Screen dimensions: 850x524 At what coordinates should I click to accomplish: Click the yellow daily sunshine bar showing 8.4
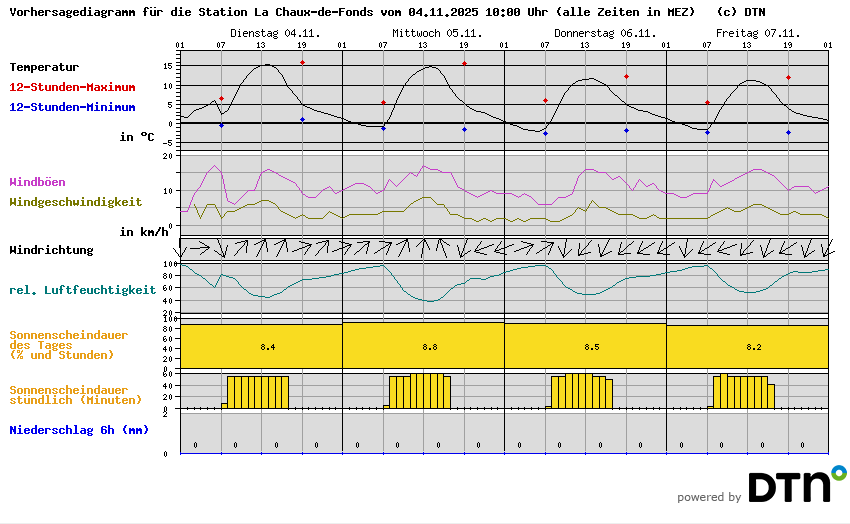pyautogui.click(x=261, y=346)
